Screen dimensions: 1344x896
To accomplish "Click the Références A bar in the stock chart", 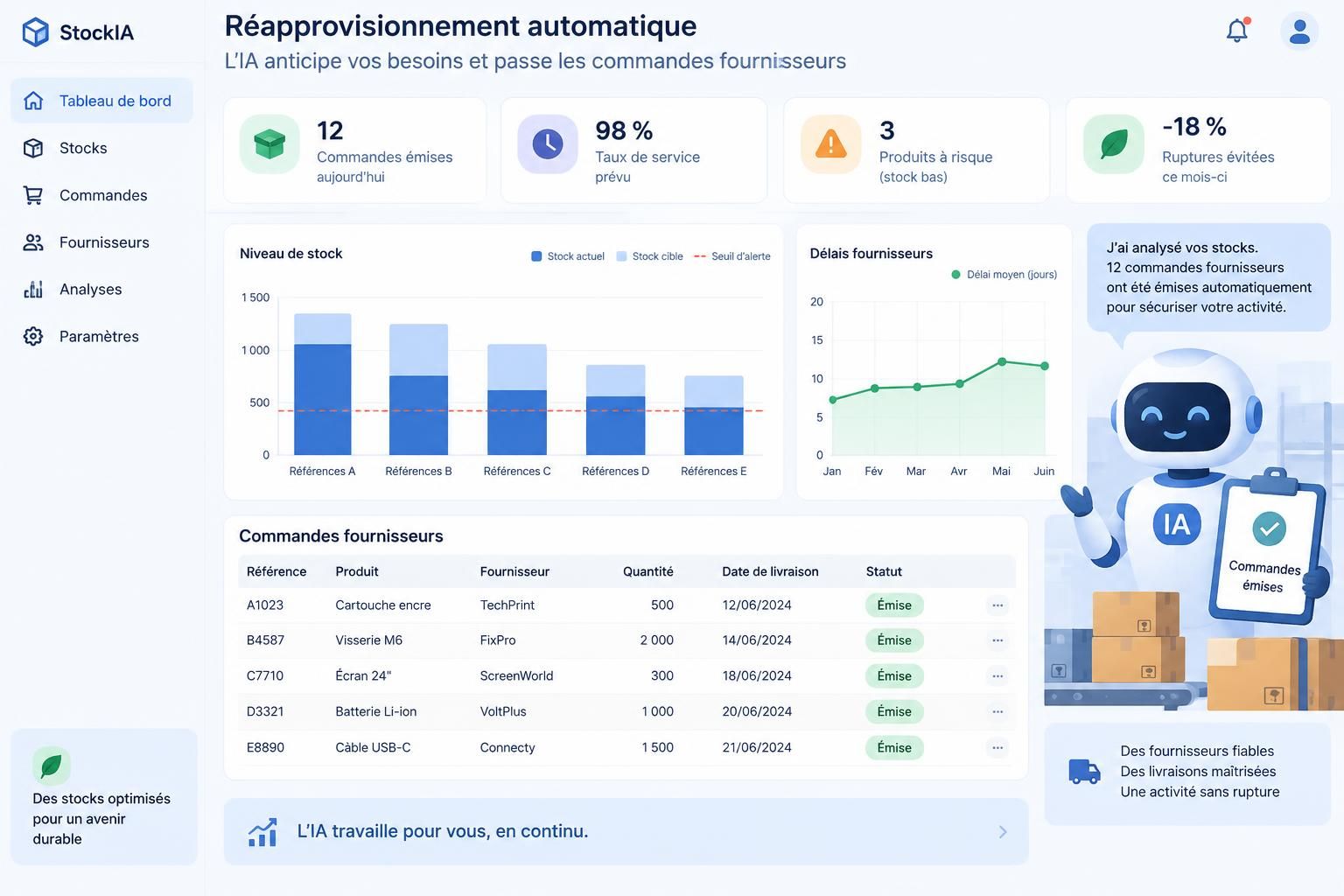I will point(322,384).
